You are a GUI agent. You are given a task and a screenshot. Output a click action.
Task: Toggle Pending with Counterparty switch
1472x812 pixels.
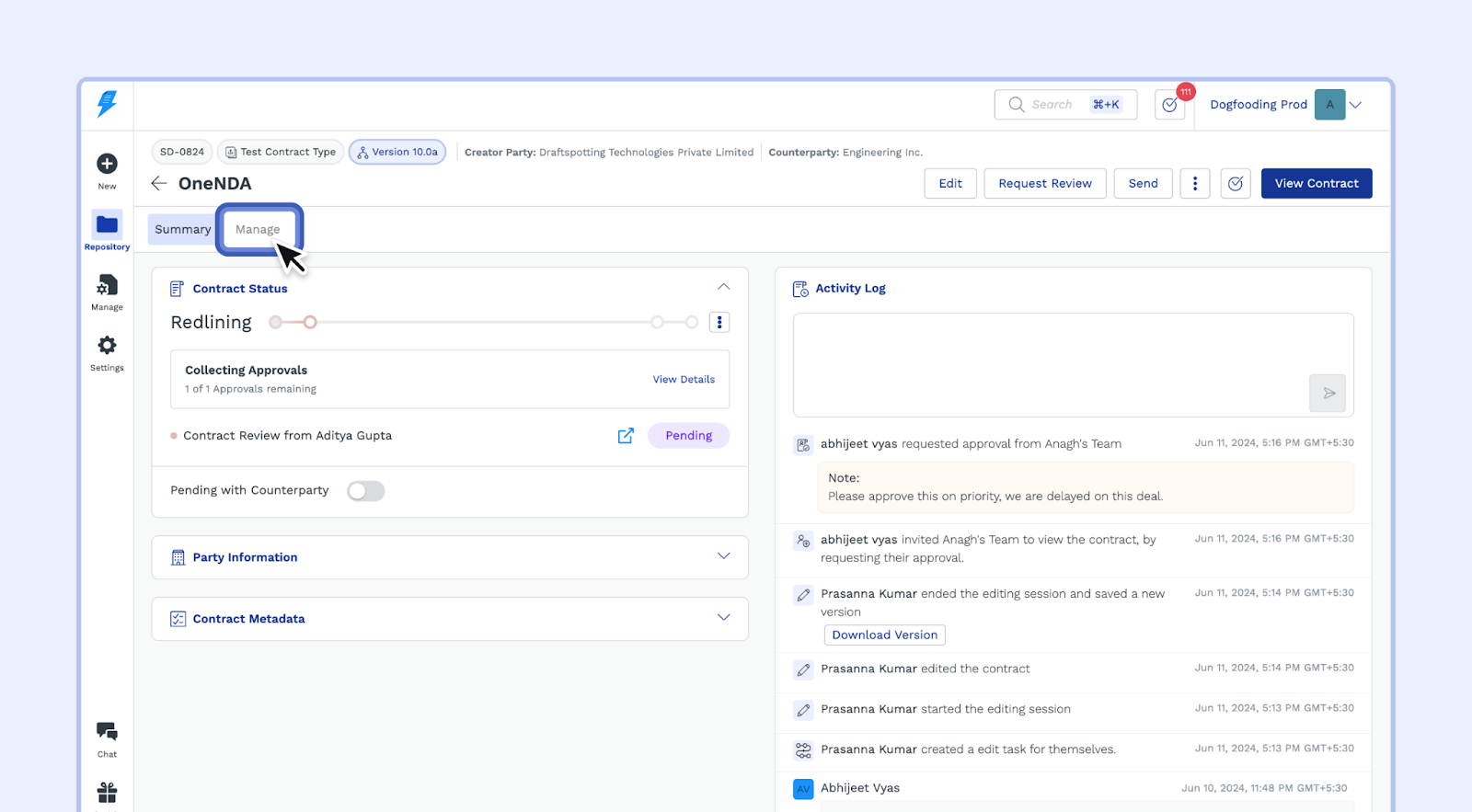pyautogui.click(x=365, y=491)
